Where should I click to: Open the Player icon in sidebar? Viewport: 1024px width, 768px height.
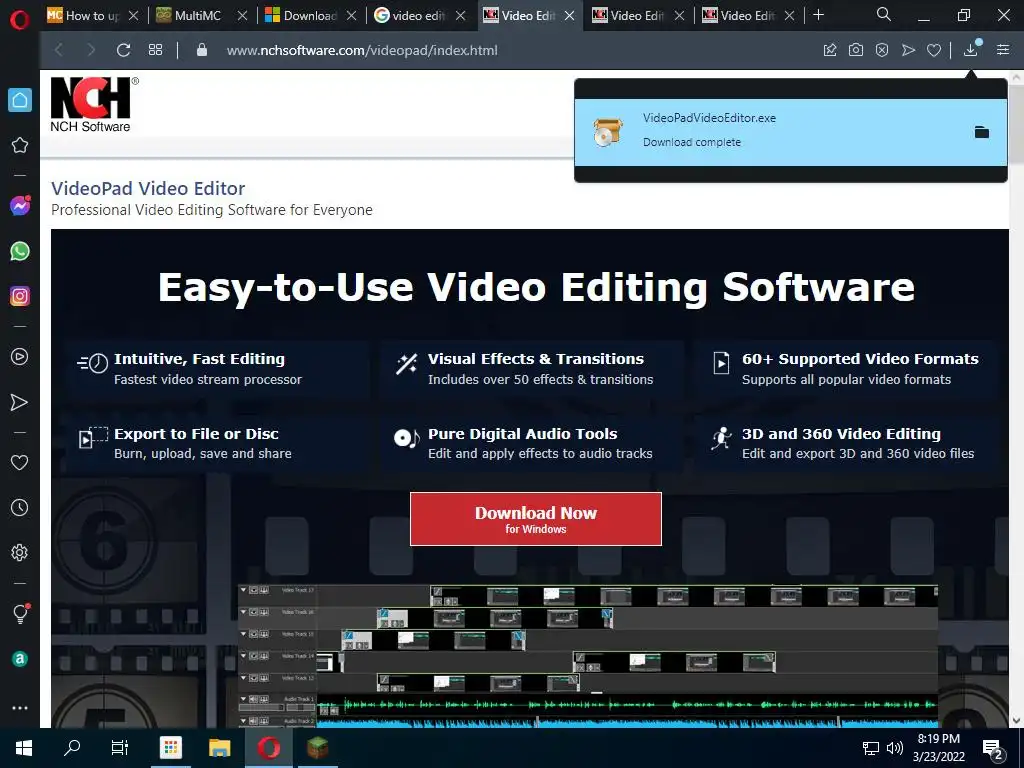(20, 357)
